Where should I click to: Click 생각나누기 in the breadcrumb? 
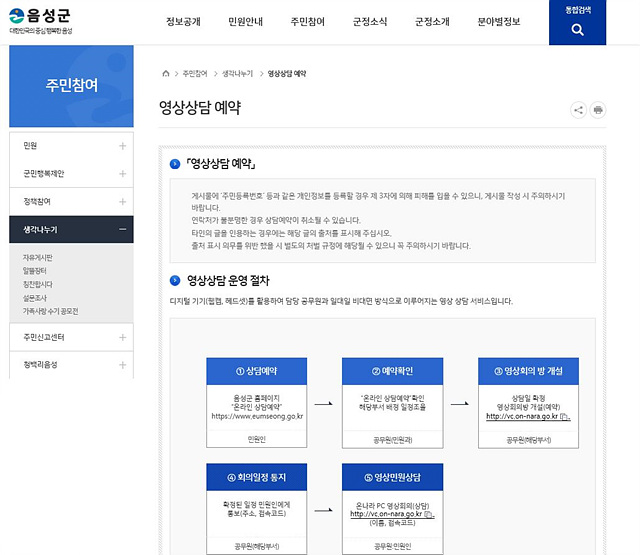[237, 73]
